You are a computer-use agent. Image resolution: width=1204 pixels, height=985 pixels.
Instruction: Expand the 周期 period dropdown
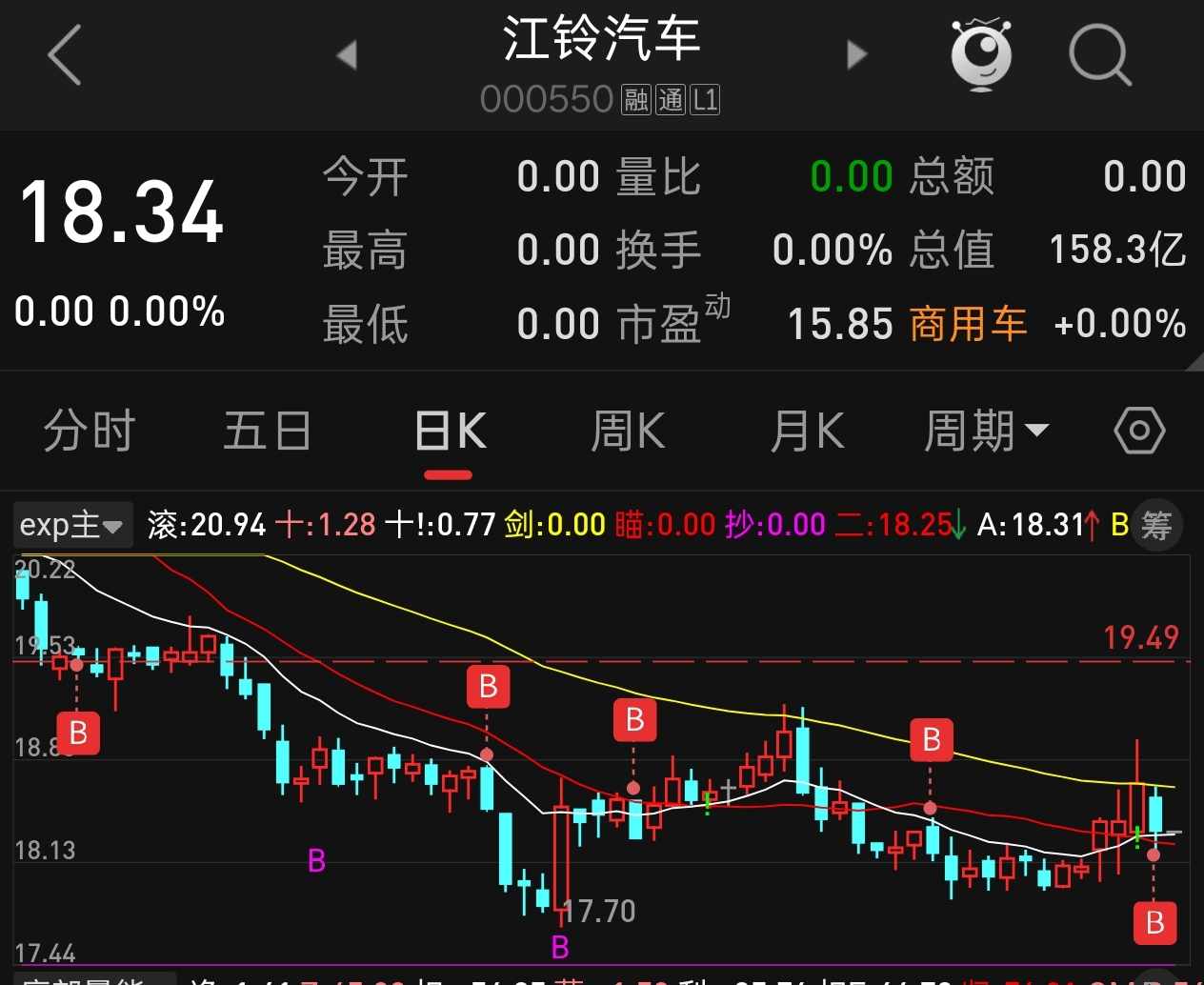pos(987,431)
